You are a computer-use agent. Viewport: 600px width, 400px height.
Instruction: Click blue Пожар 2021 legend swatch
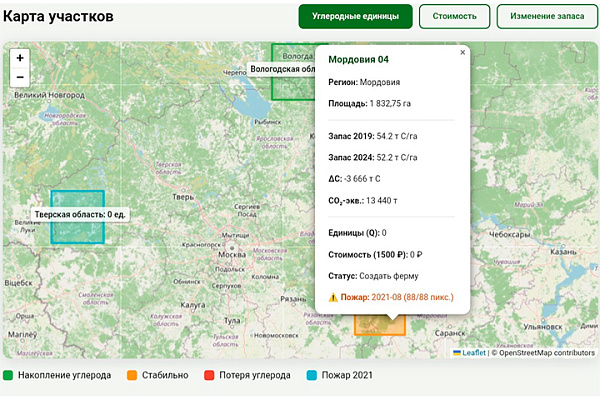311,375
